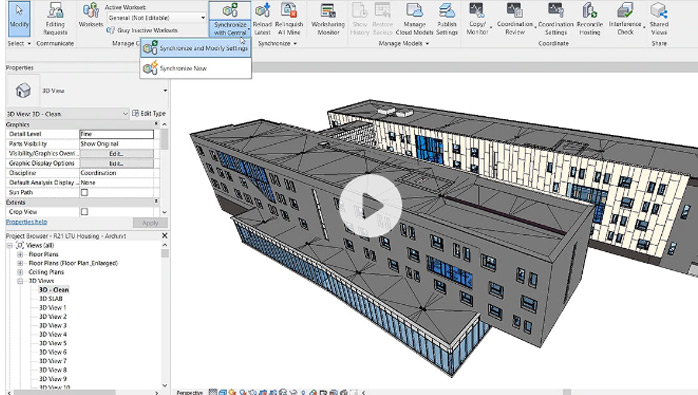Select the Modify arrow tool

pyautogui.click(x=19, y=19)
